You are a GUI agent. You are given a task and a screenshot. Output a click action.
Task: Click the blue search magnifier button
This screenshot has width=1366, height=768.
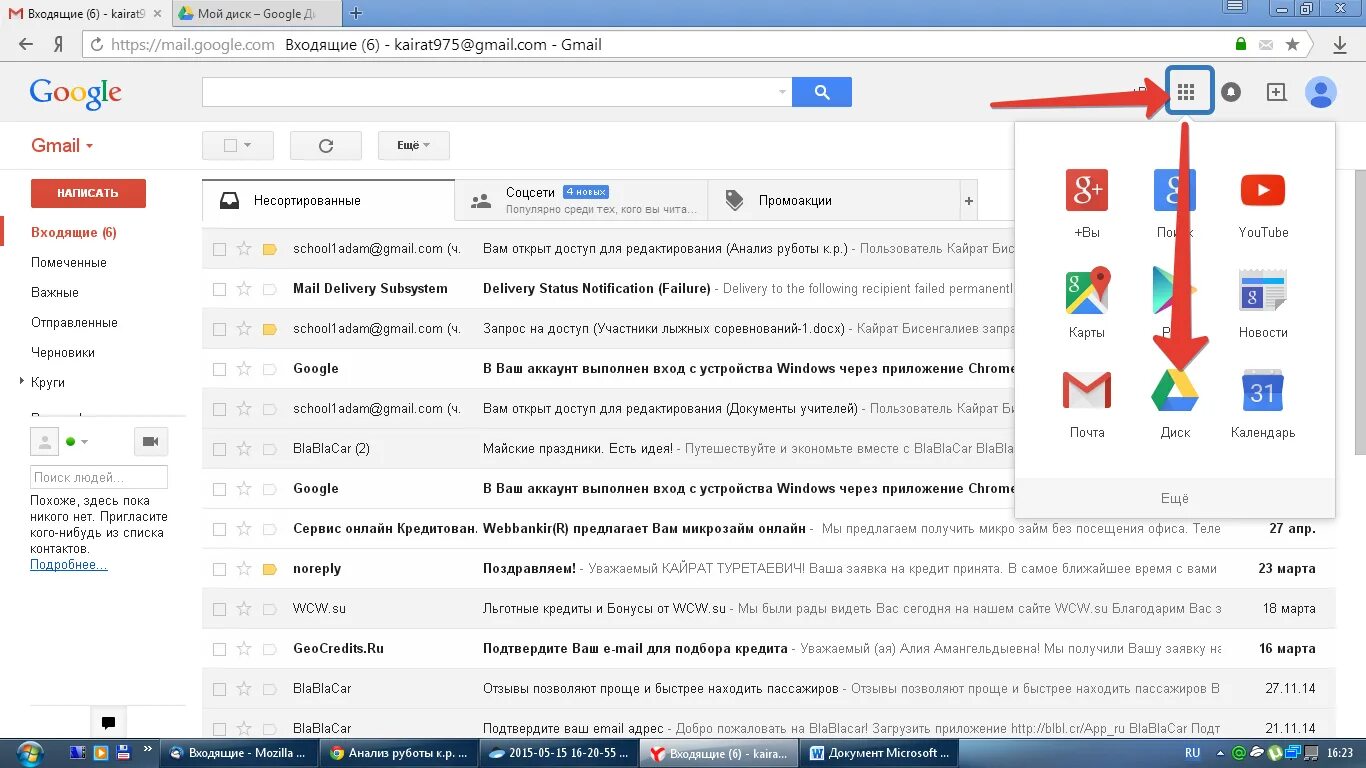pyautogui.click(x=822, y=92)
